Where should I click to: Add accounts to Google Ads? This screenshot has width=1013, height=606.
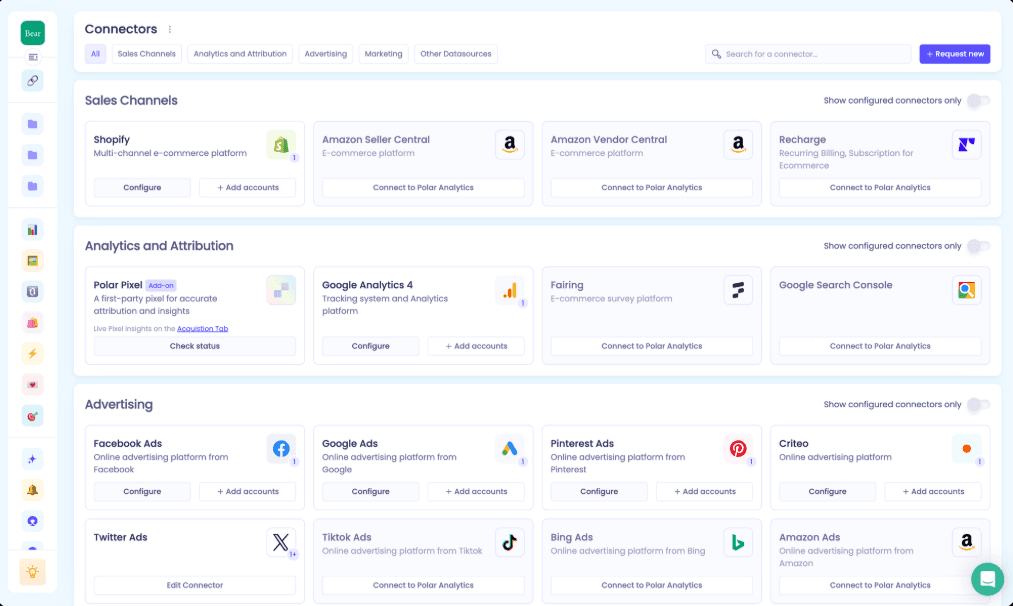476,491
